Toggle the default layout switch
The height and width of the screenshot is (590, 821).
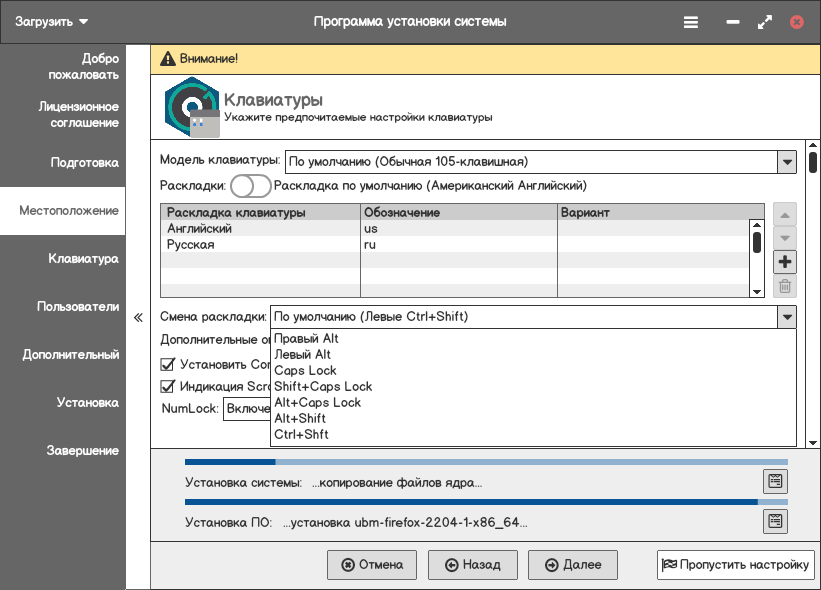(x=250, y=186)
